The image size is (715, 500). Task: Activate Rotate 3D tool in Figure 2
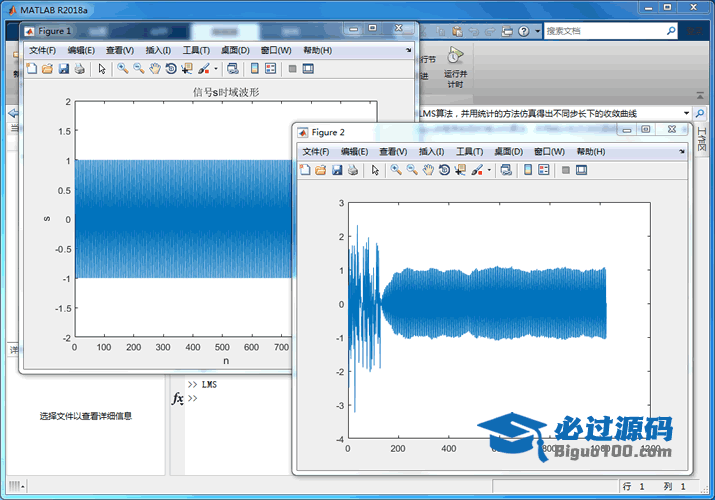tap(444, 170)
